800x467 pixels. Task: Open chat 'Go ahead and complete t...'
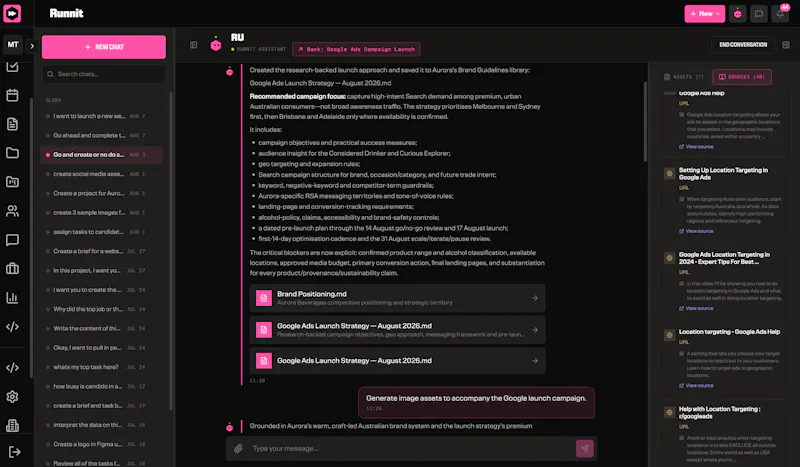[102, 136]
